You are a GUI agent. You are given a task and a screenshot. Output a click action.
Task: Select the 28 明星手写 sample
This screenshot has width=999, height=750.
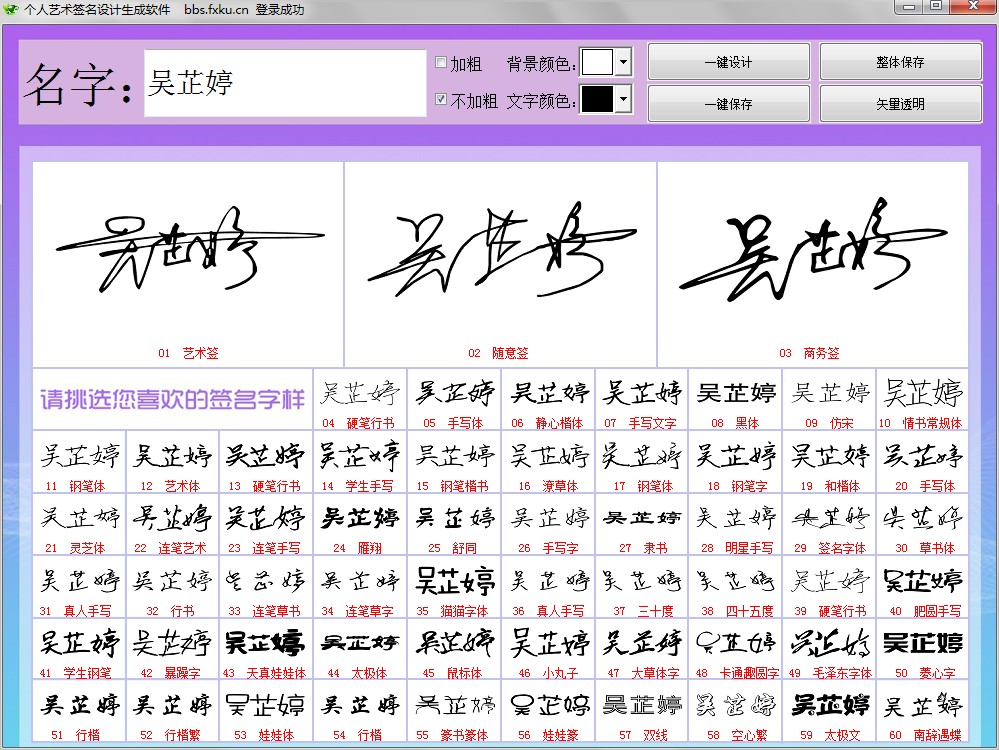pos(736,524)
